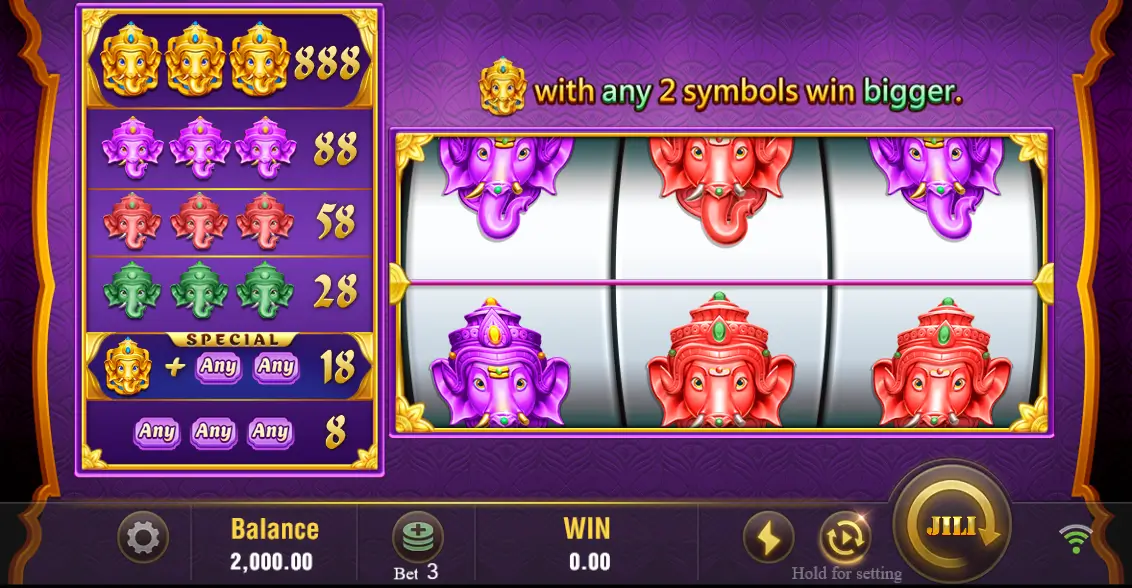Click the gold elephant in SPECIAL row

point(127,366)
